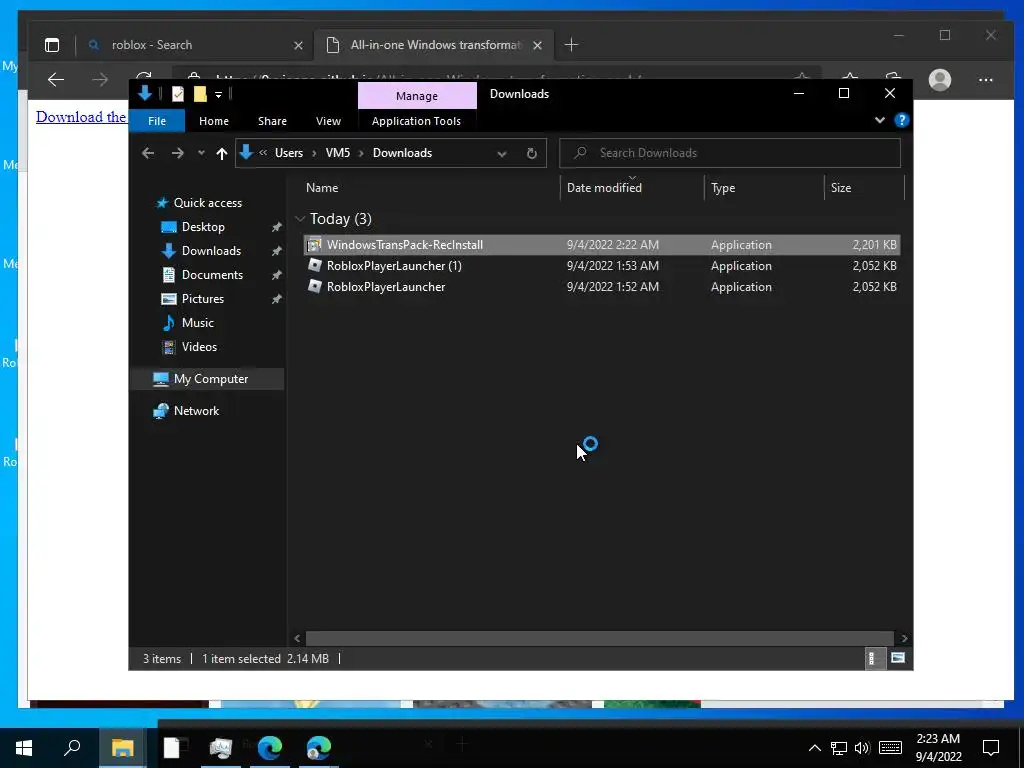Expand the ribbon with the chevron

880,120
